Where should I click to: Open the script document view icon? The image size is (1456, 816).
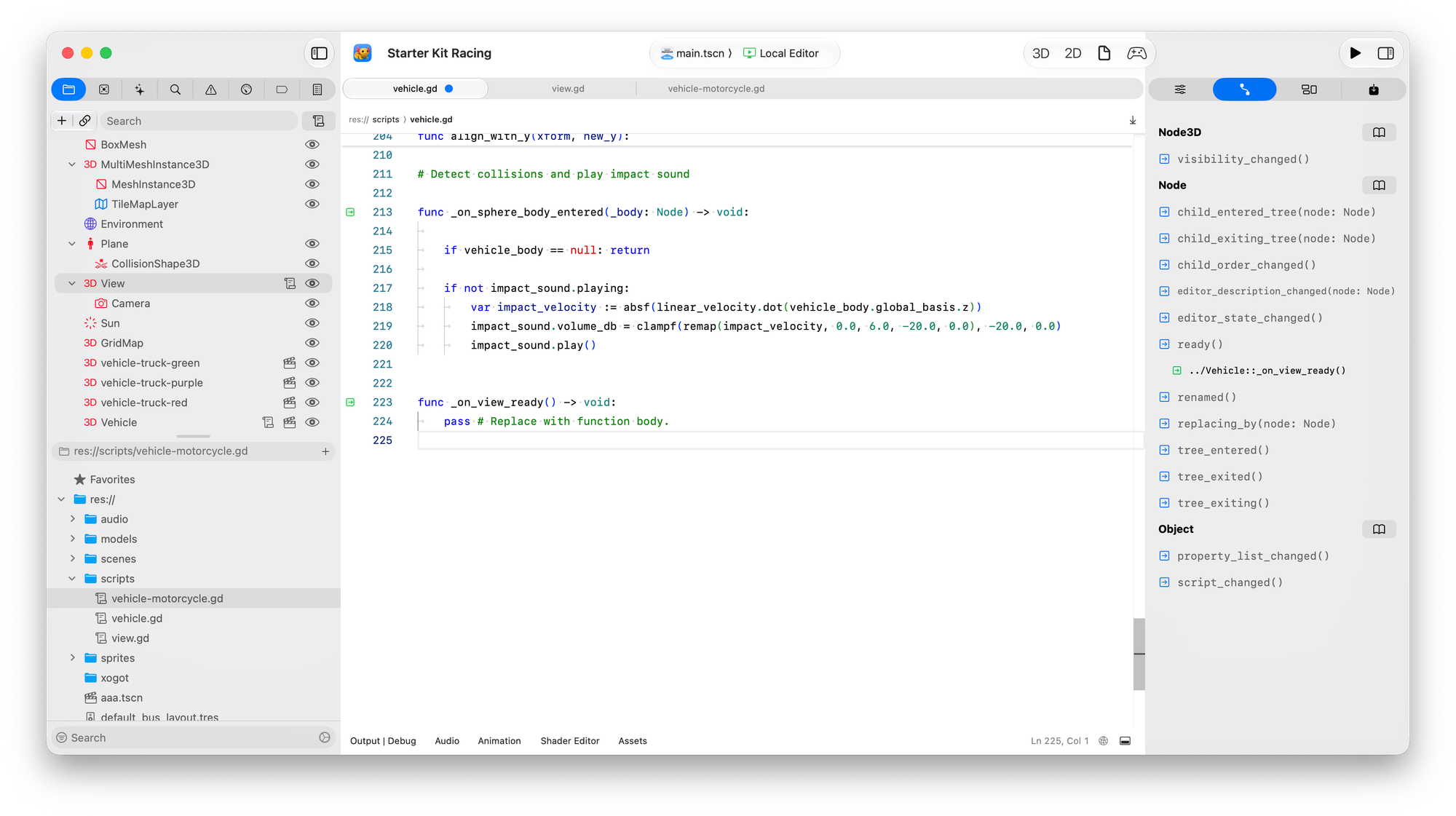point(1104,53)
